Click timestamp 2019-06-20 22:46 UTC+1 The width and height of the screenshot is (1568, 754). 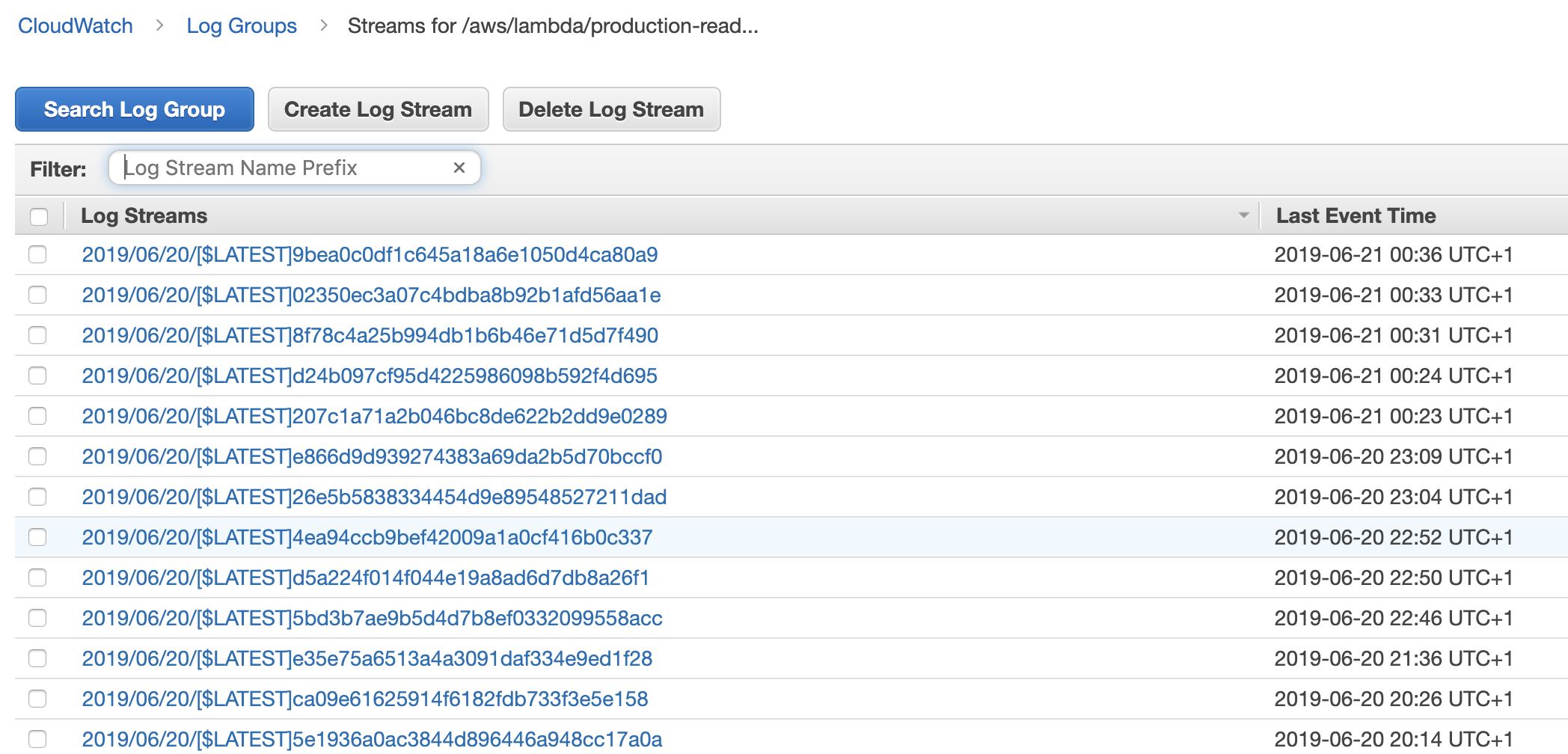click(x=1394, y=618)
